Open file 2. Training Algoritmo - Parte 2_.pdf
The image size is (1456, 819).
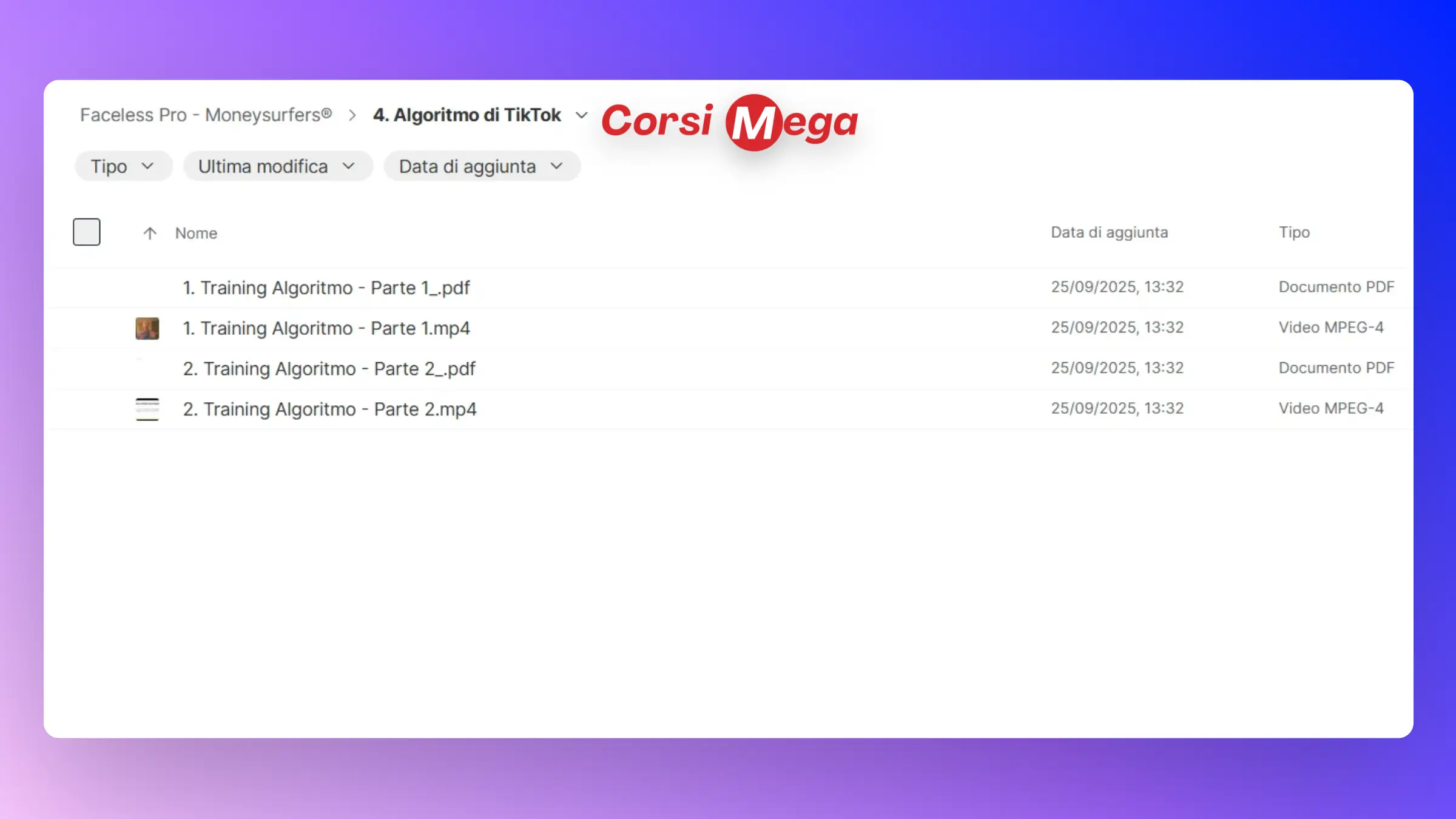(x=329, y=368)
